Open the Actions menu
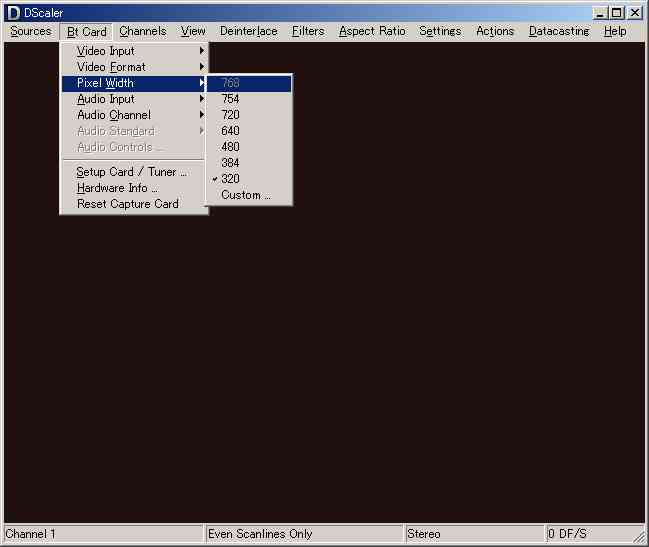The height and width of the screenshot is (547, 649). 495,31
